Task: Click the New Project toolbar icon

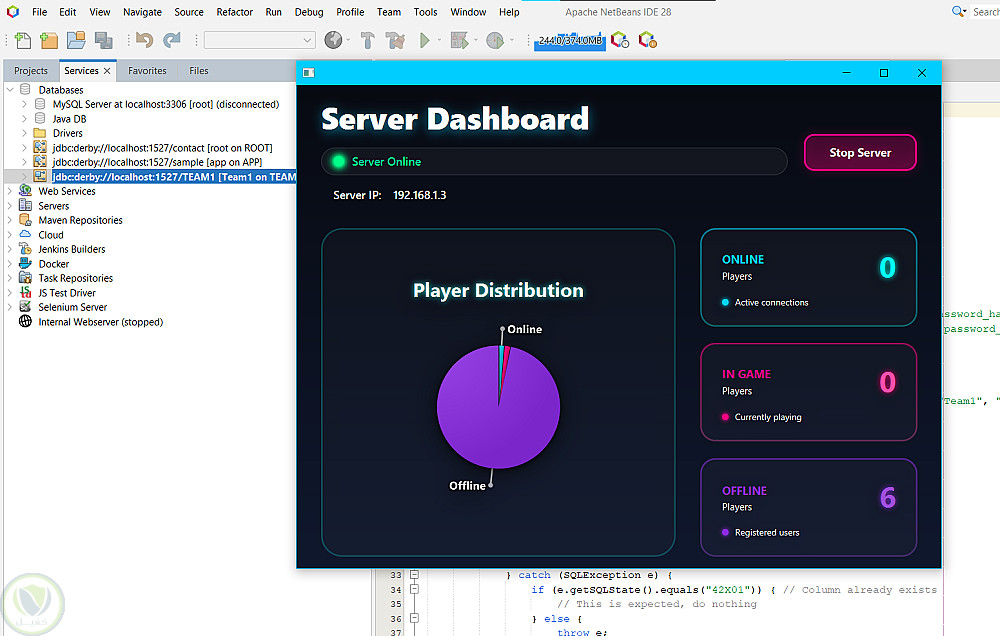Action: tap(49, 40)
